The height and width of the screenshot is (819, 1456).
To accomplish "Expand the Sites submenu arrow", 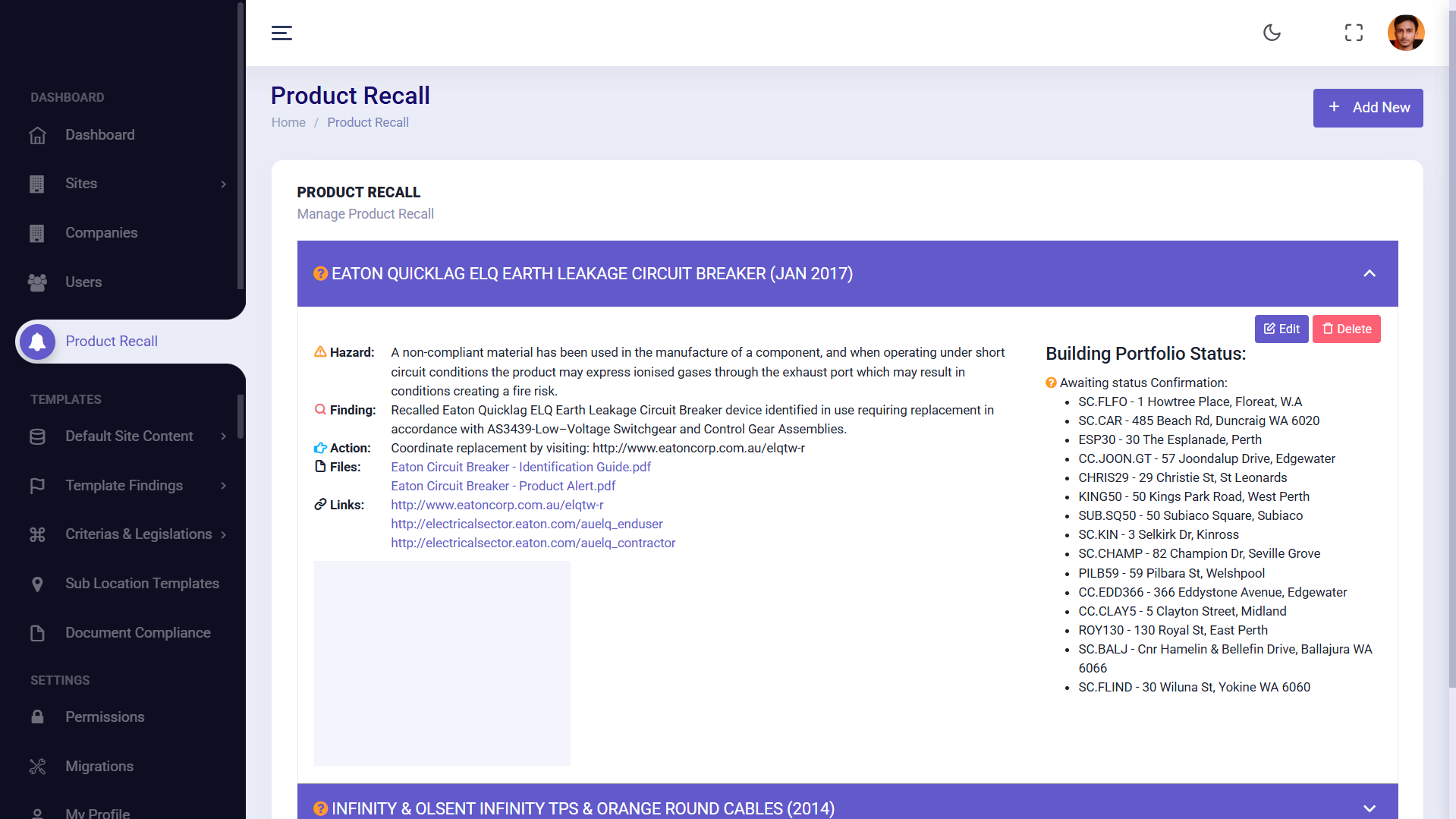I will (x=223, y=184).
